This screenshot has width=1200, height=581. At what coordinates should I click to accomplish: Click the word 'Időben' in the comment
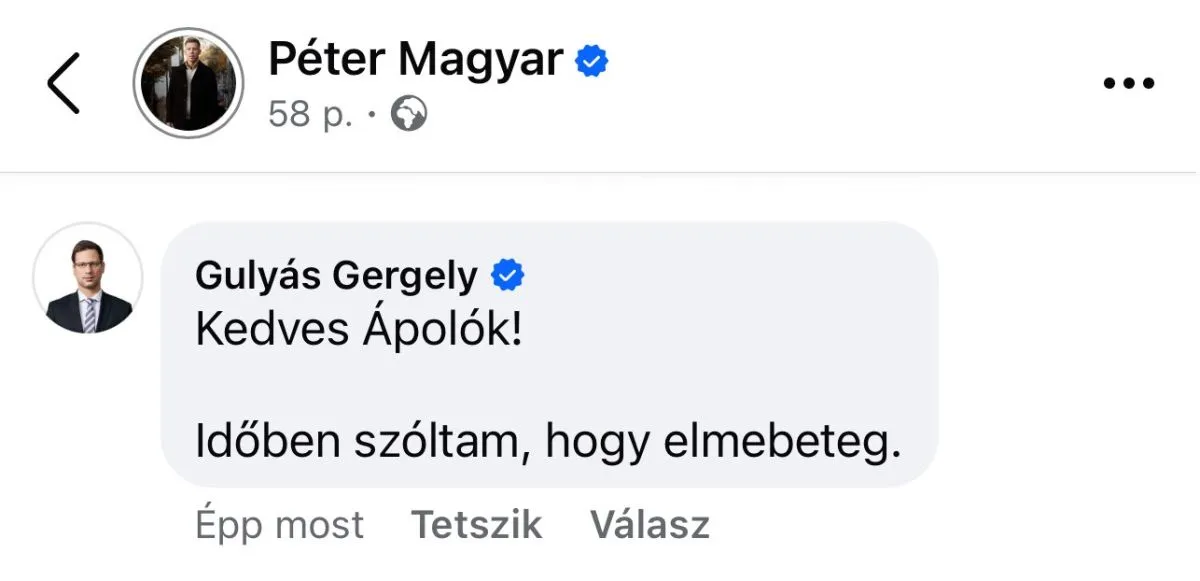(268, 443)
